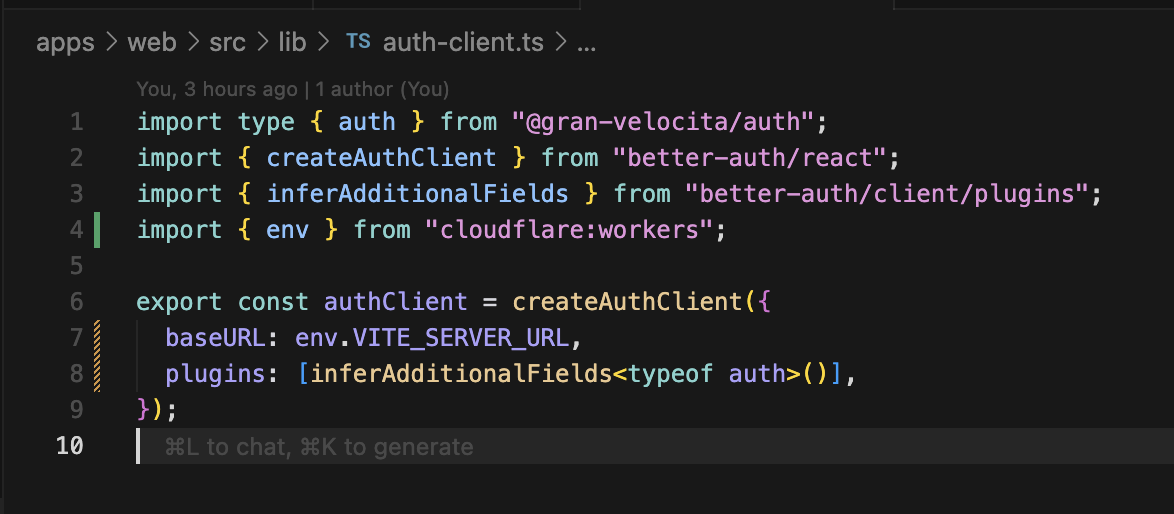The image size is (1174, 514).
Task: Click the striped modified marker on line 8
Action: pyautogui.click(x=97, y=373)
